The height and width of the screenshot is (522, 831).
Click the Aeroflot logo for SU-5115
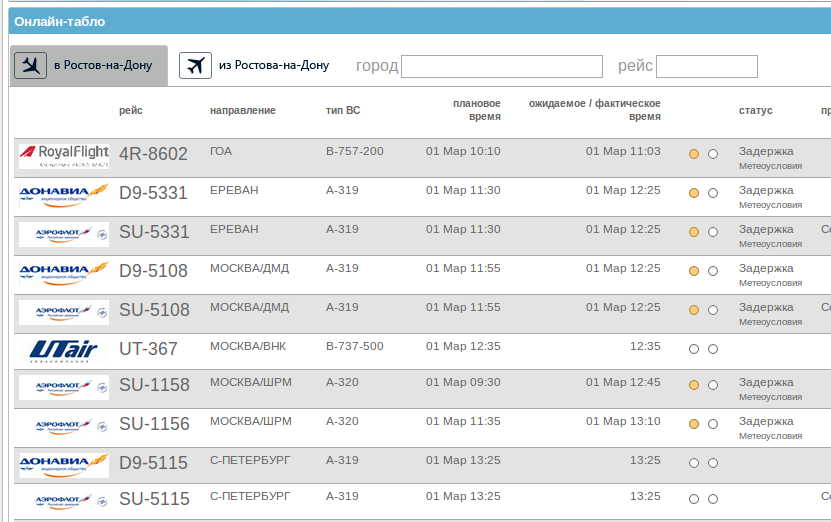coord(64,501)
